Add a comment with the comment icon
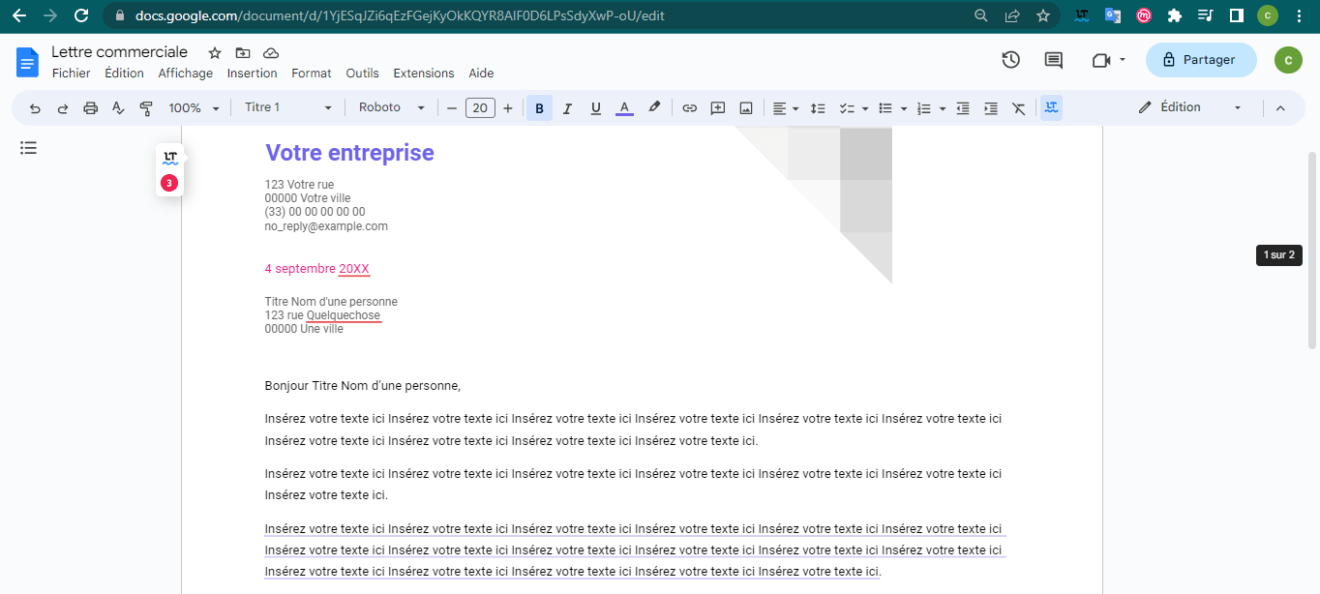The image size is (1320, 594). [717, 107]
